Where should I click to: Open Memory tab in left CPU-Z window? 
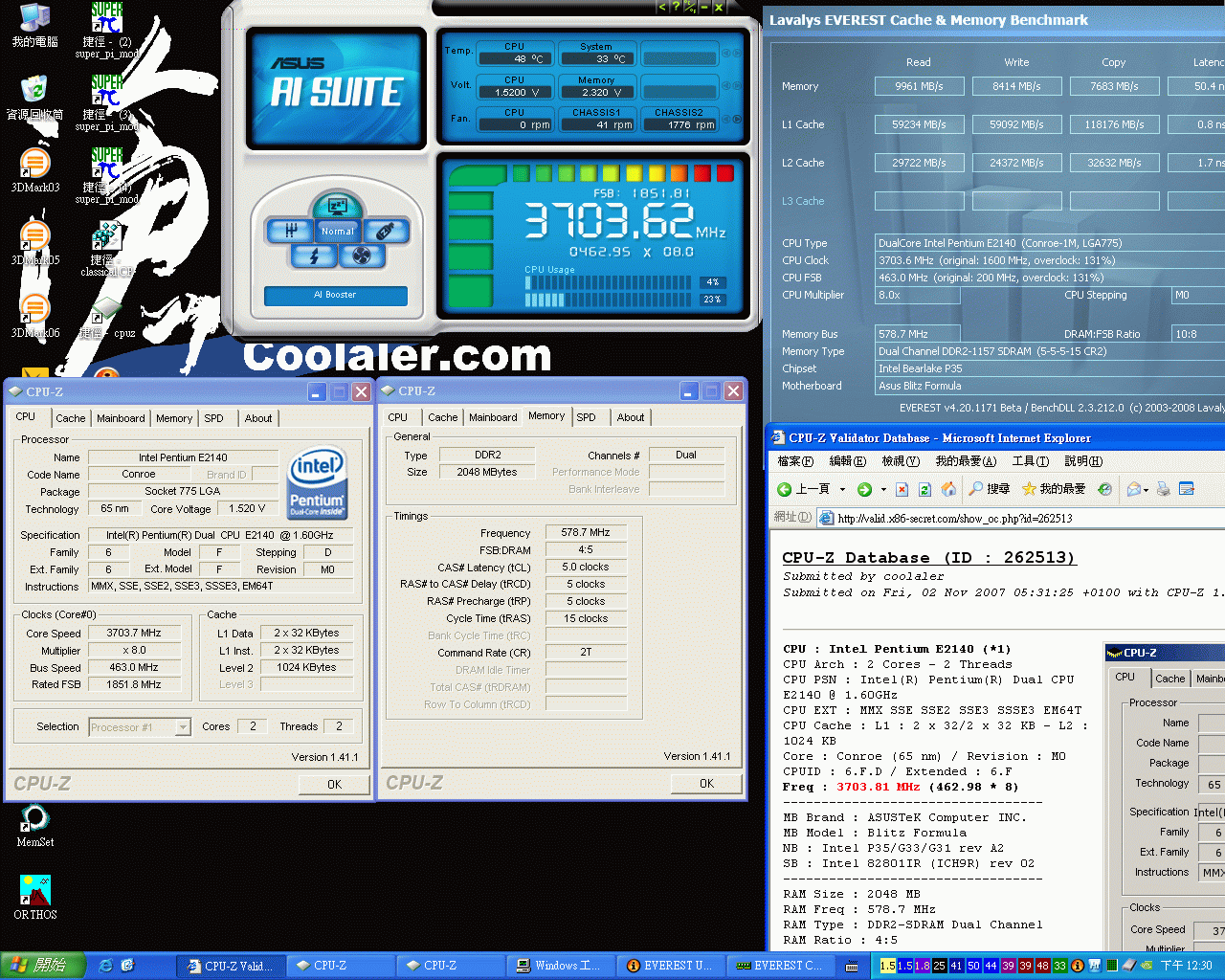tap(174, 418)
